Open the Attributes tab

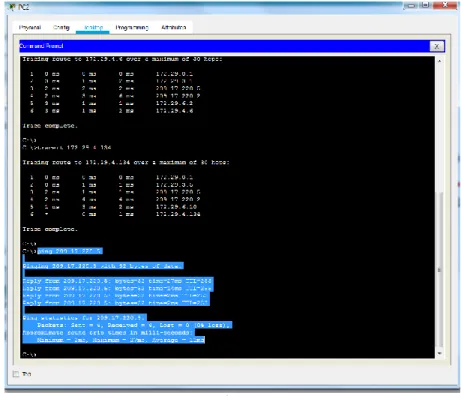tap(173, 27)
